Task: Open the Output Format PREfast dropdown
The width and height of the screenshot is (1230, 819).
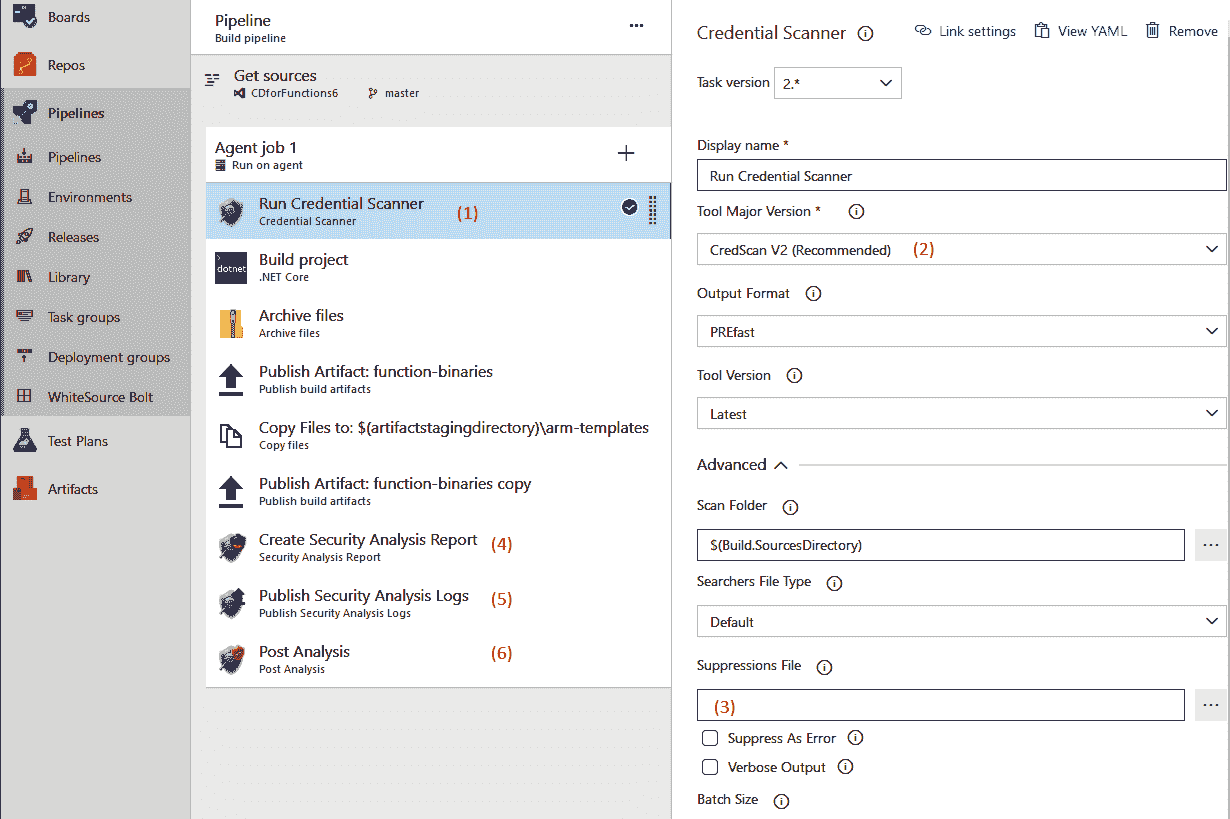Action: click(x=962, y=331)
